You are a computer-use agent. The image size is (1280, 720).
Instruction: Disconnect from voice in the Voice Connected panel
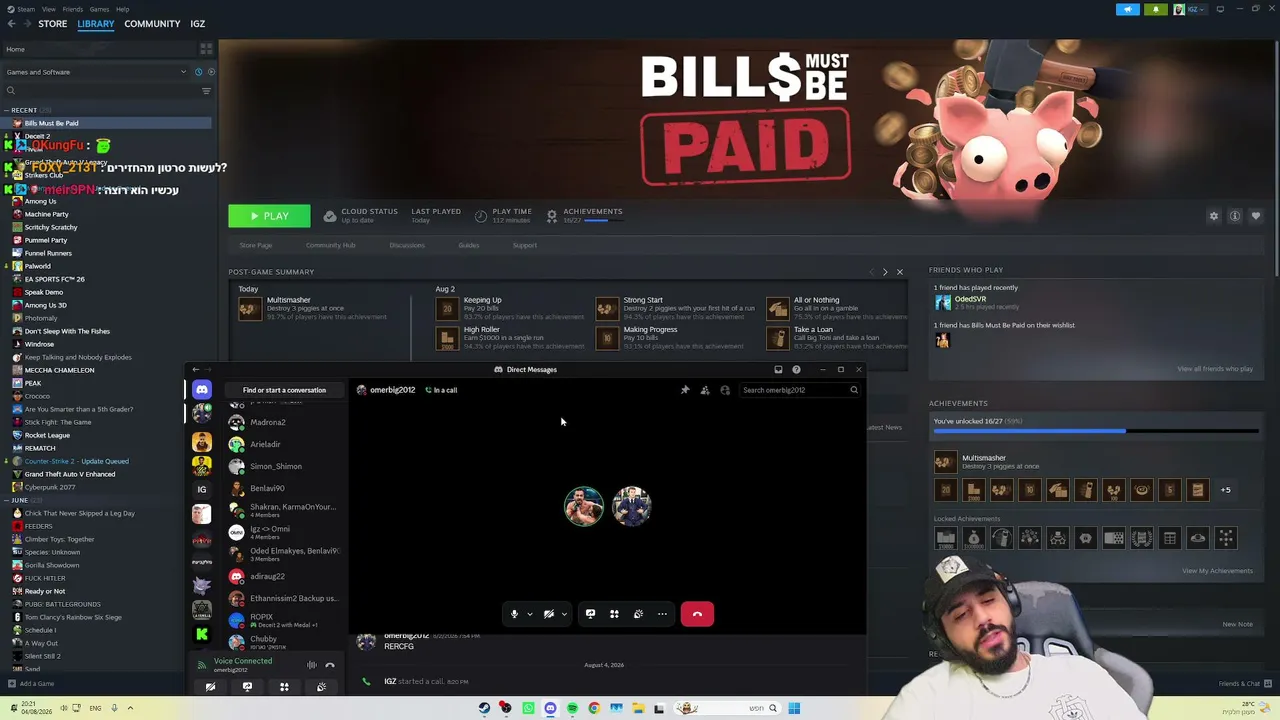[x=330, y=665]
